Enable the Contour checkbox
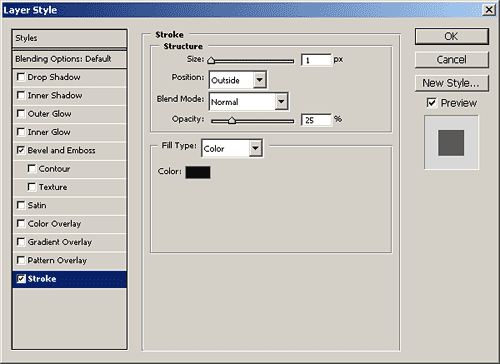This screenshot has width=500, height=364. tap(32, 169)
